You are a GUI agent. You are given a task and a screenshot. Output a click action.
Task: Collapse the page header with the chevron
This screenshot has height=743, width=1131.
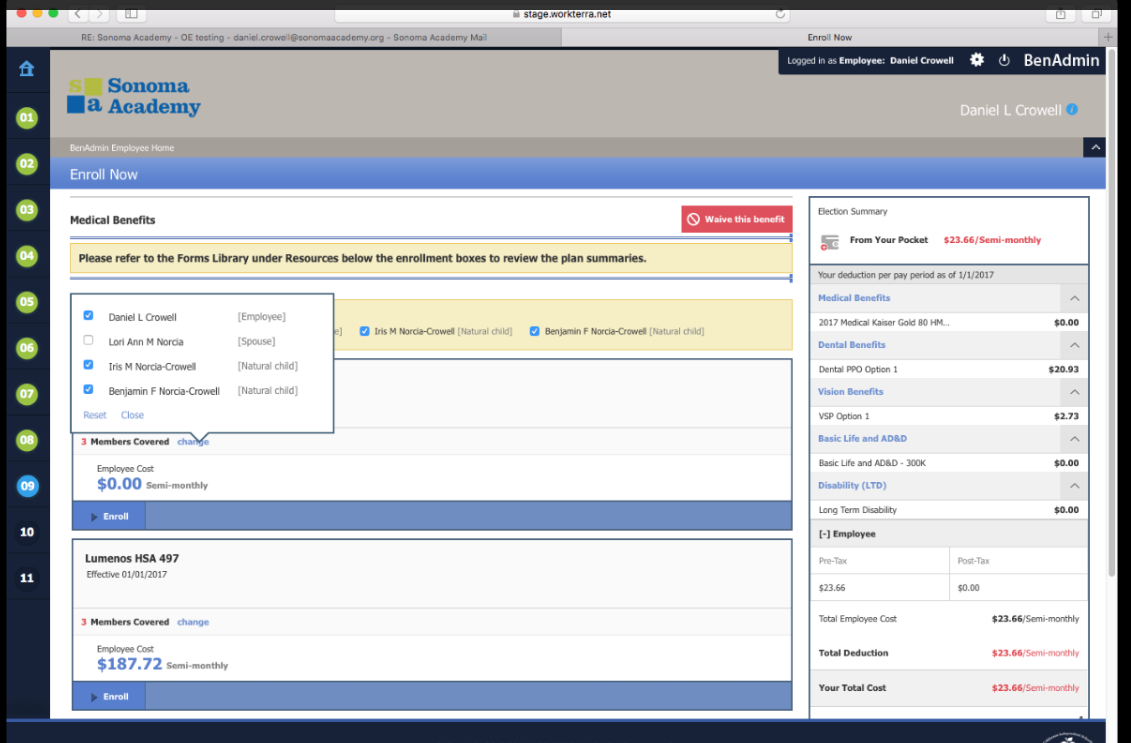click(x=1095, y=147)
